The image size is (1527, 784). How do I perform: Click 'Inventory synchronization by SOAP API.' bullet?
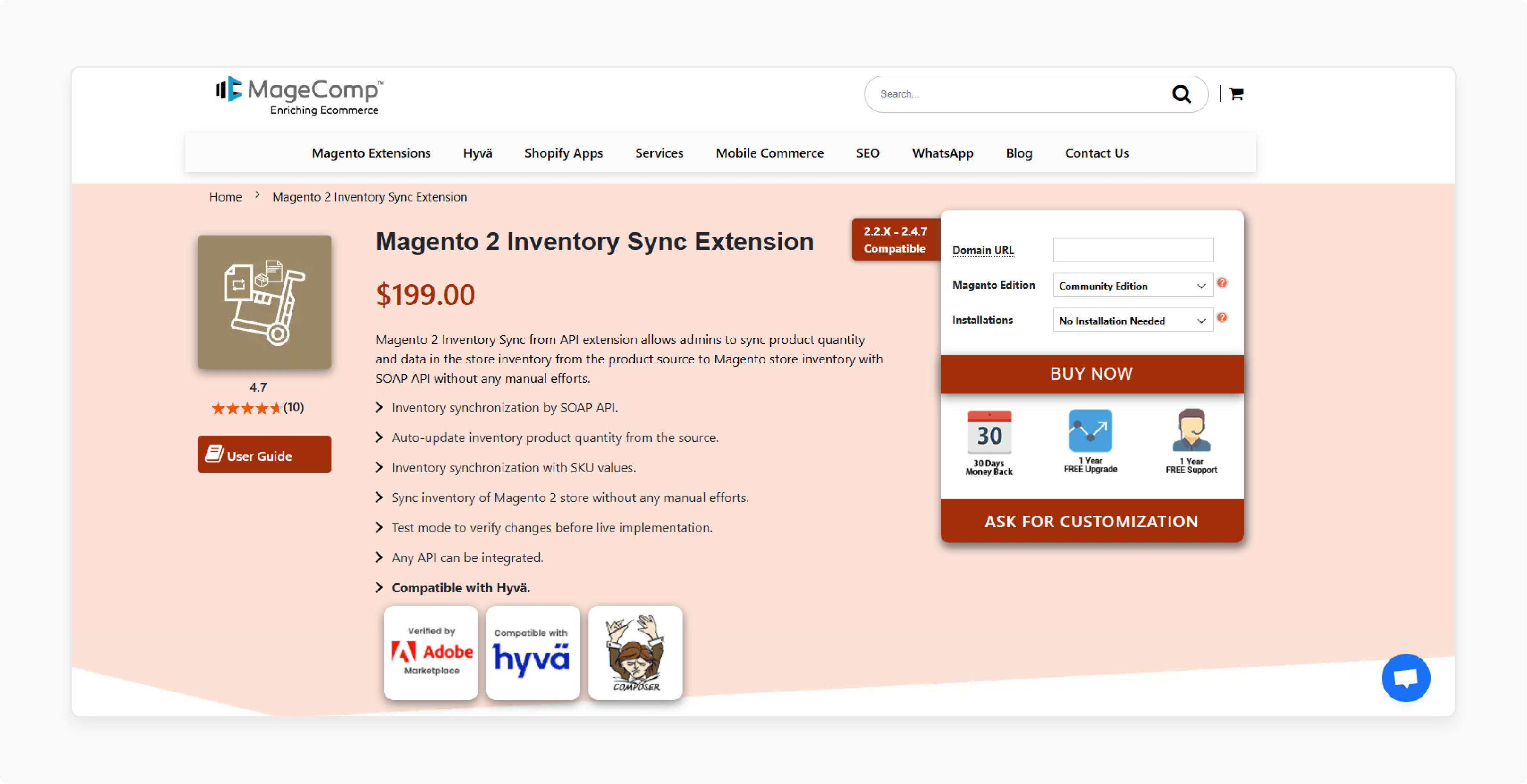pyautogui.click(x=504, y=408)
